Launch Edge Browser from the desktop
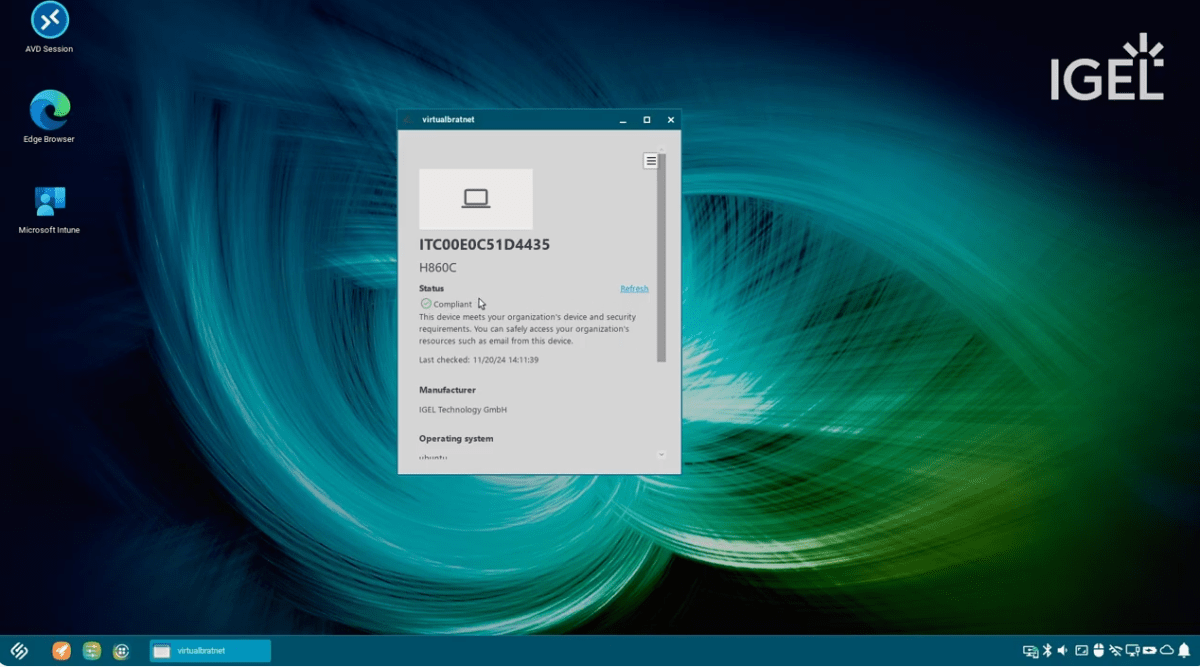The height and width of the screenshot is (667, 1200). [48, 112]
